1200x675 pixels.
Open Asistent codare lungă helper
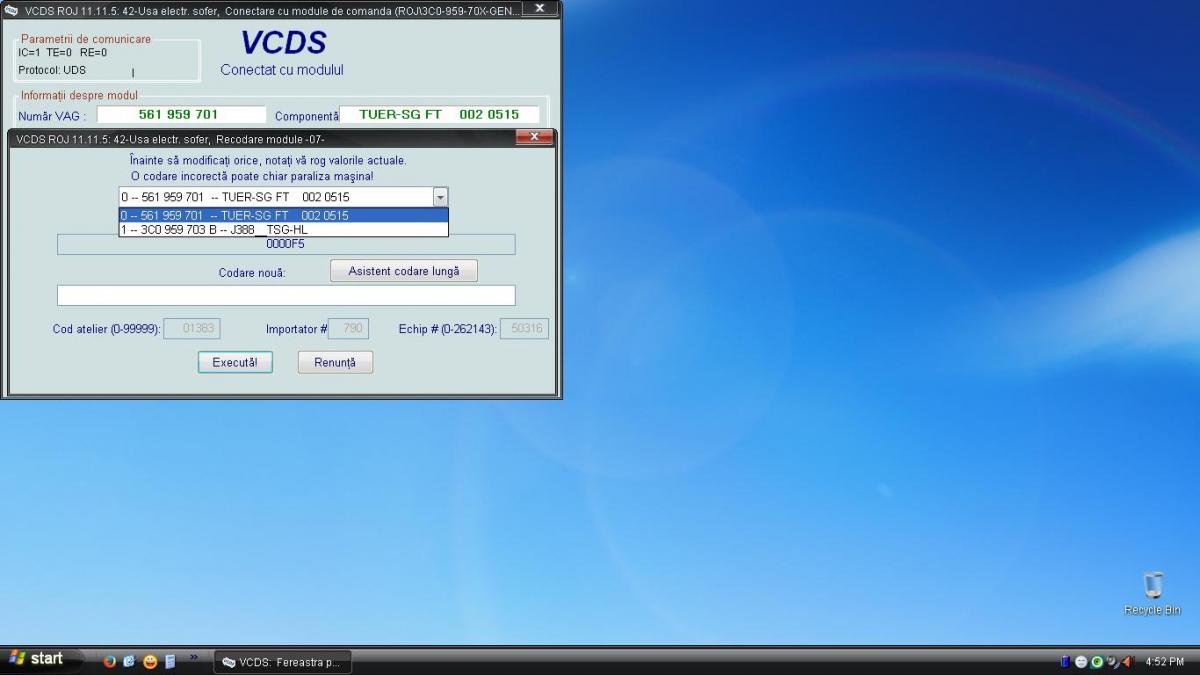tap(403, 271)
